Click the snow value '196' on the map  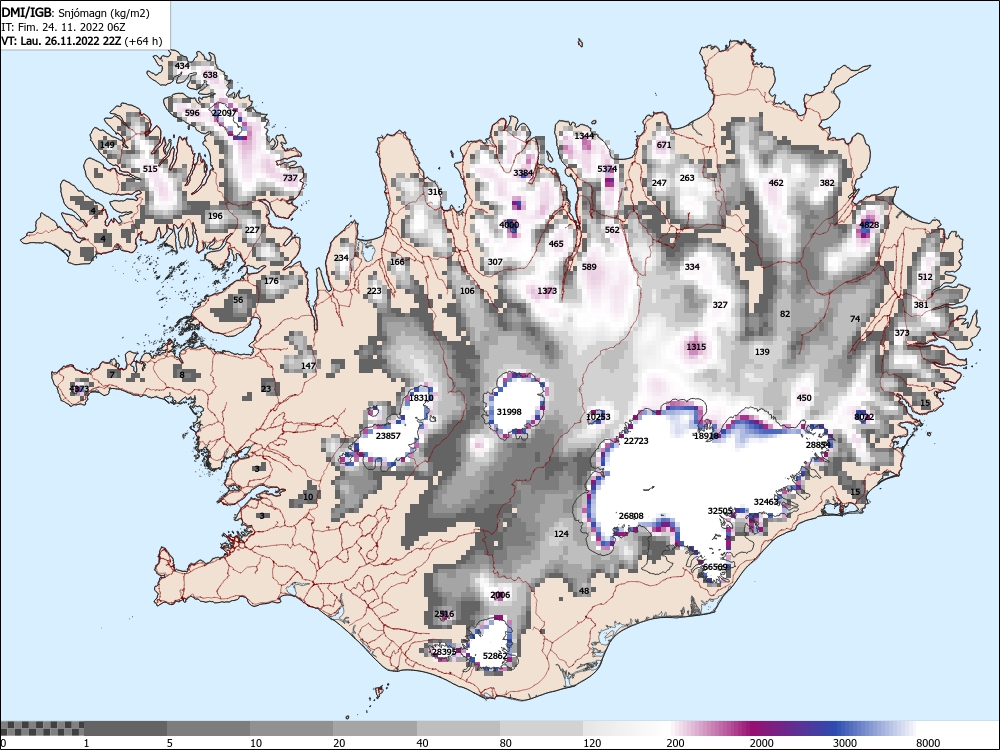coord(215,216)
